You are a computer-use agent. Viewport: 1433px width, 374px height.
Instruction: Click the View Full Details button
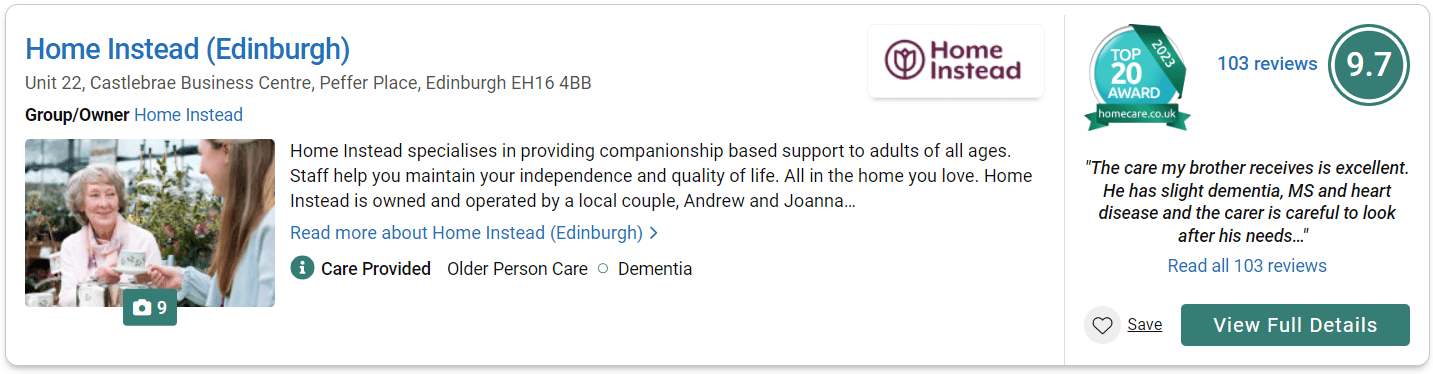(x=1295, y=325)
